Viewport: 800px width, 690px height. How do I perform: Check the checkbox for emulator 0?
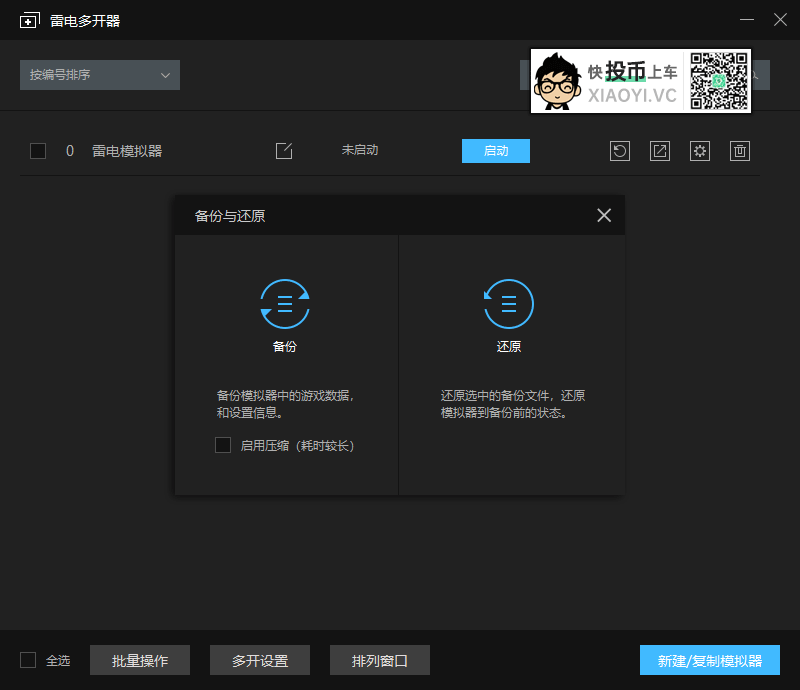click(38, 150)
